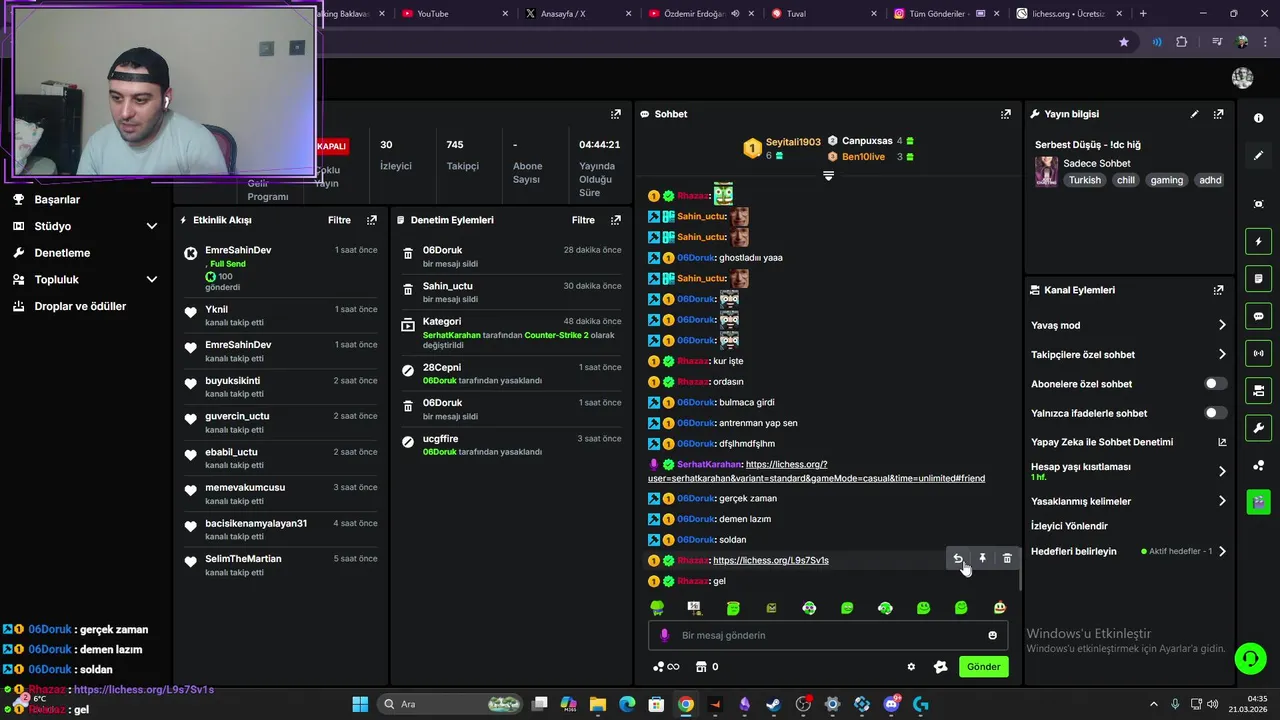The height and width of the screenshot is (720, 1280).
Task: Click the first green blob emote shortcut
Action: coord(657,608)
